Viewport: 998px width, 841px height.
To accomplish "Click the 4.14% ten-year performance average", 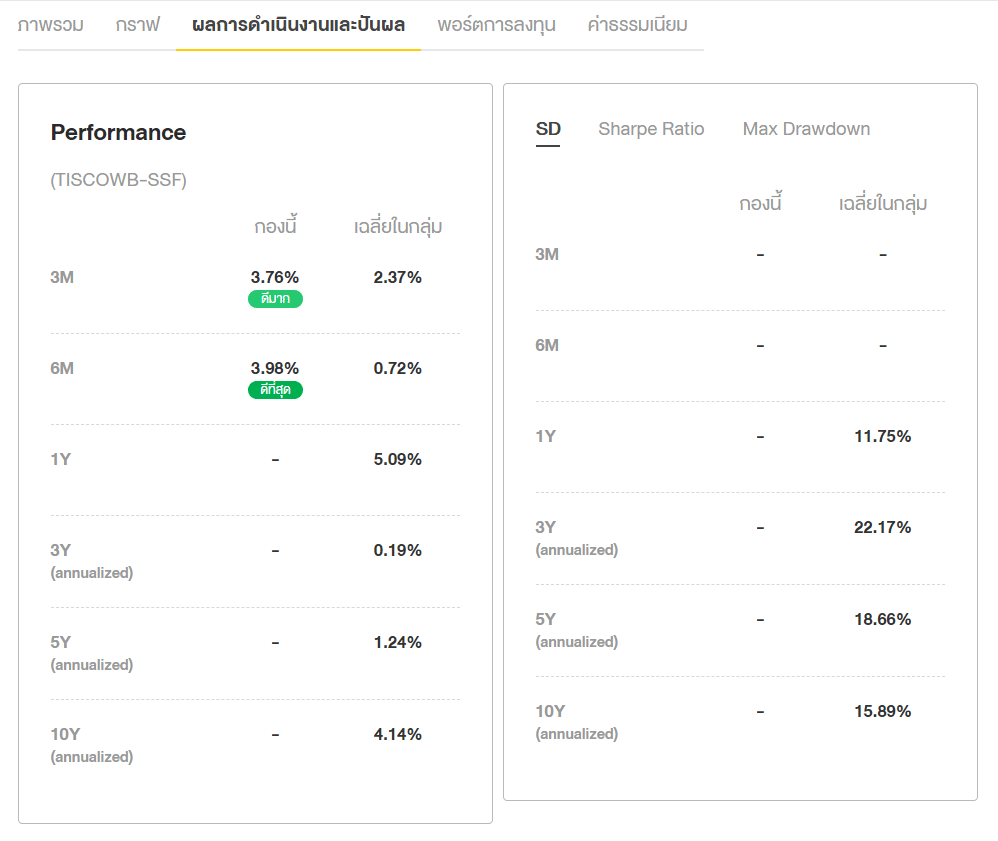I will click(x=397, y=734).
